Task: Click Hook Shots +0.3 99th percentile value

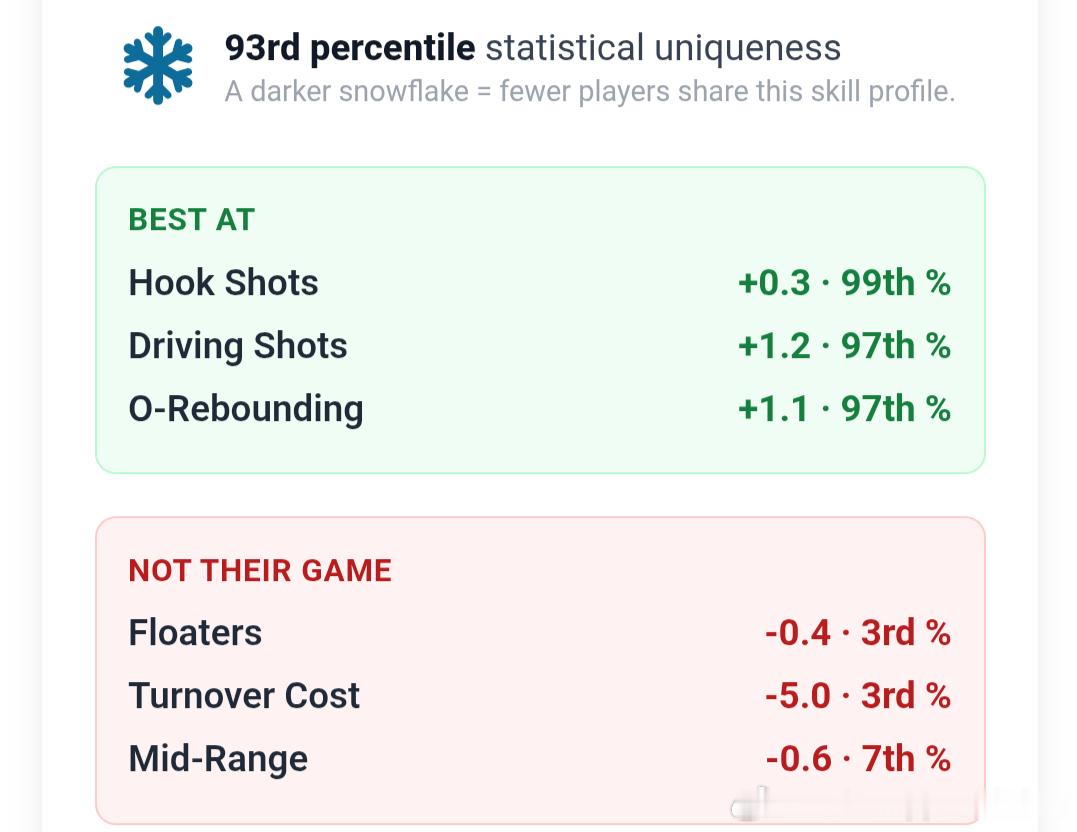Action: pos(844,282)
